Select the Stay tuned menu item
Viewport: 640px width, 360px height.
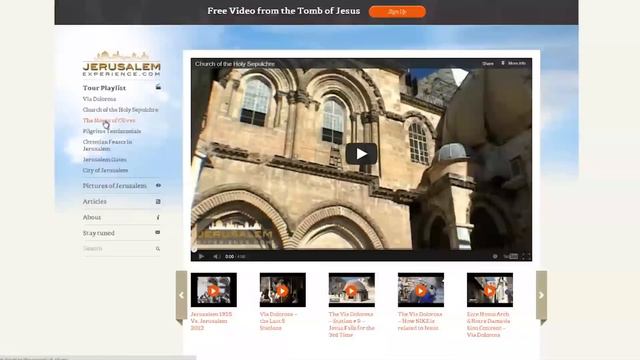(x=99, y=233)
